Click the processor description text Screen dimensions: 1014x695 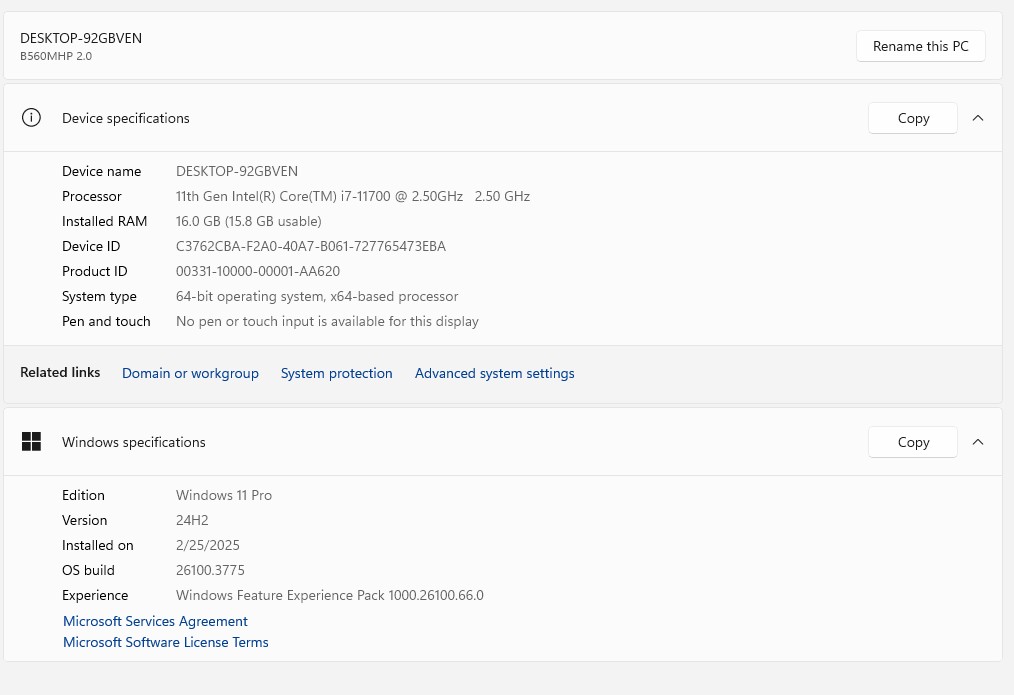click(x=353, y=196)
